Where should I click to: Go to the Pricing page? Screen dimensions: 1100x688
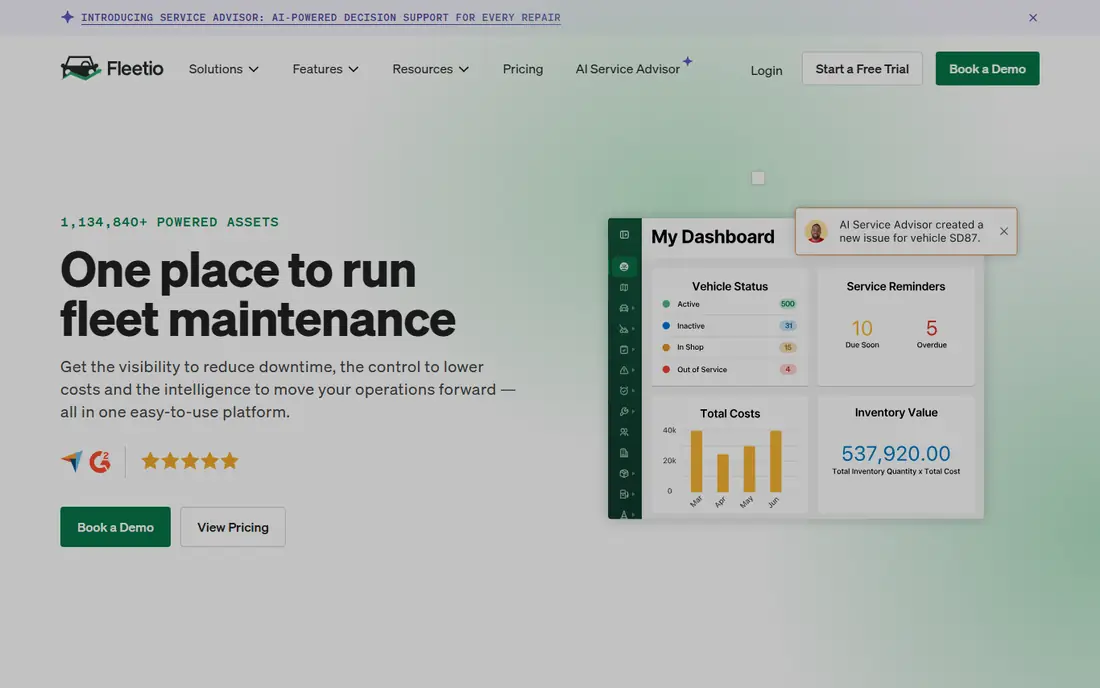[x=523, y=69]
